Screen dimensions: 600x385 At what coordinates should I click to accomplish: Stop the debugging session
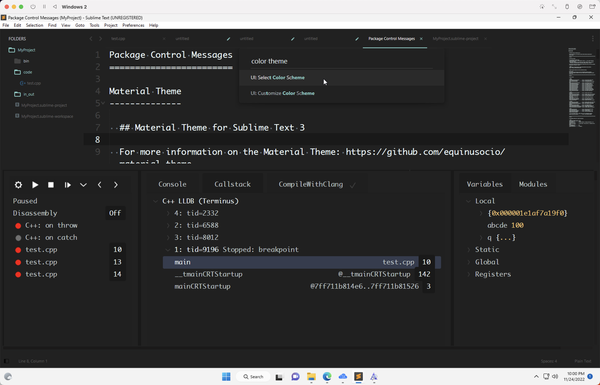click(51, 185)
